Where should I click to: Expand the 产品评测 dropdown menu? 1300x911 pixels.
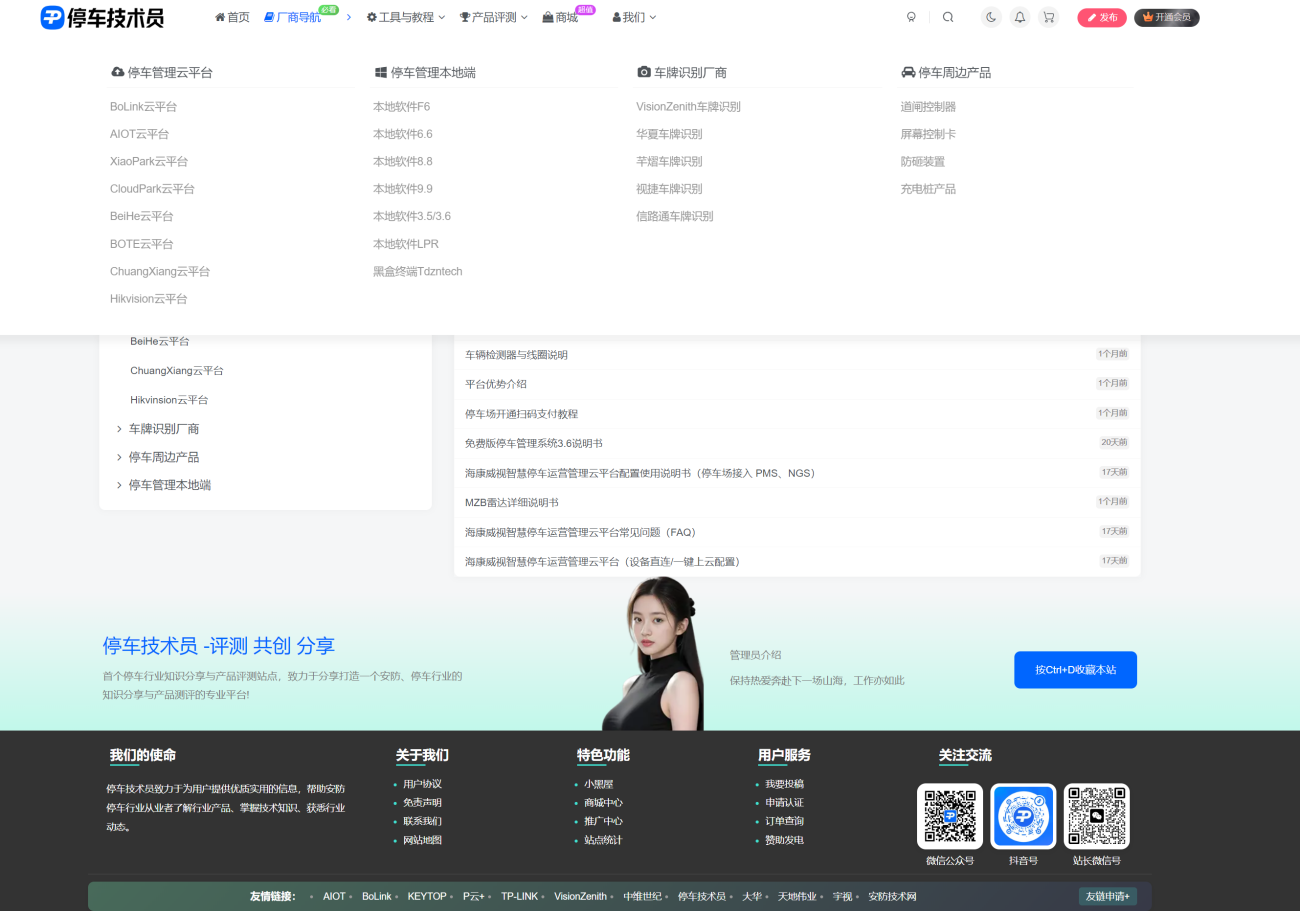493,17
